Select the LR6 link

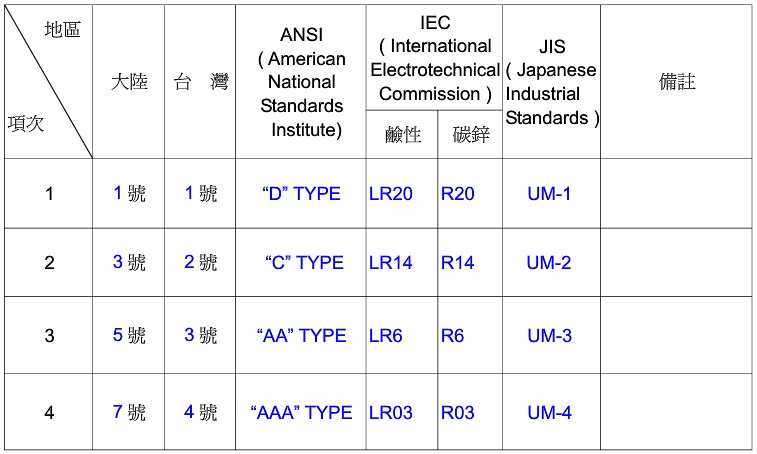click(x=385, y=336)
